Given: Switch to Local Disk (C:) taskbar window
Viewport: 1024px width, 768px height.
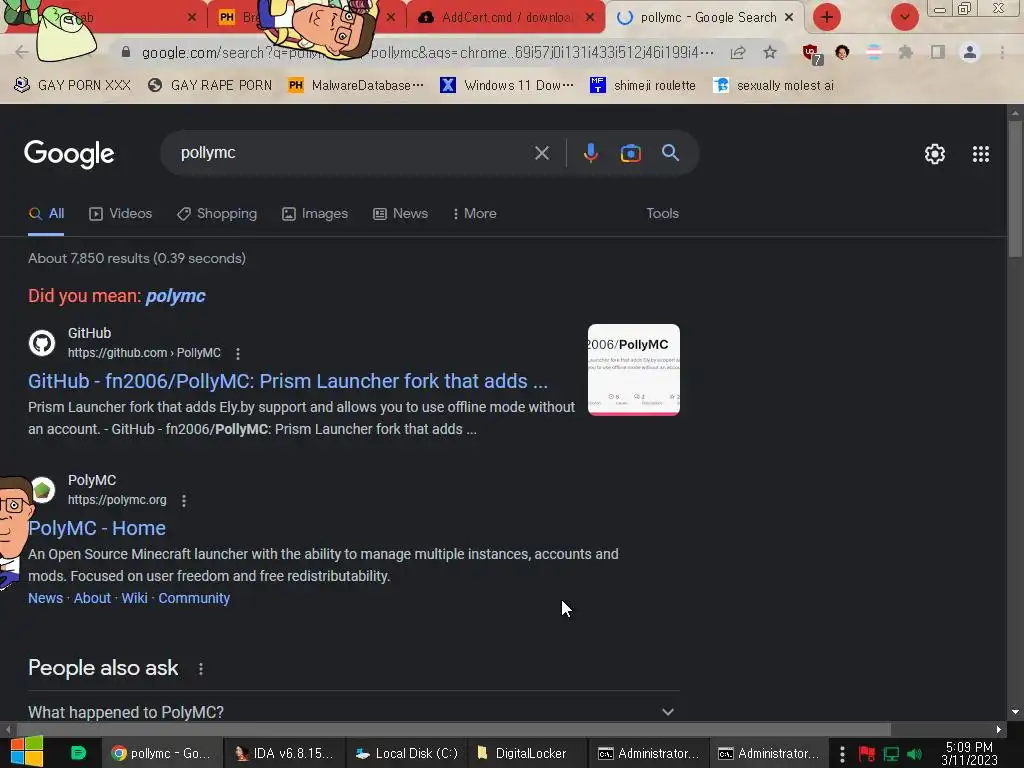Looking at the screenshot, I should pyautogui.click(x=407, y=753).
